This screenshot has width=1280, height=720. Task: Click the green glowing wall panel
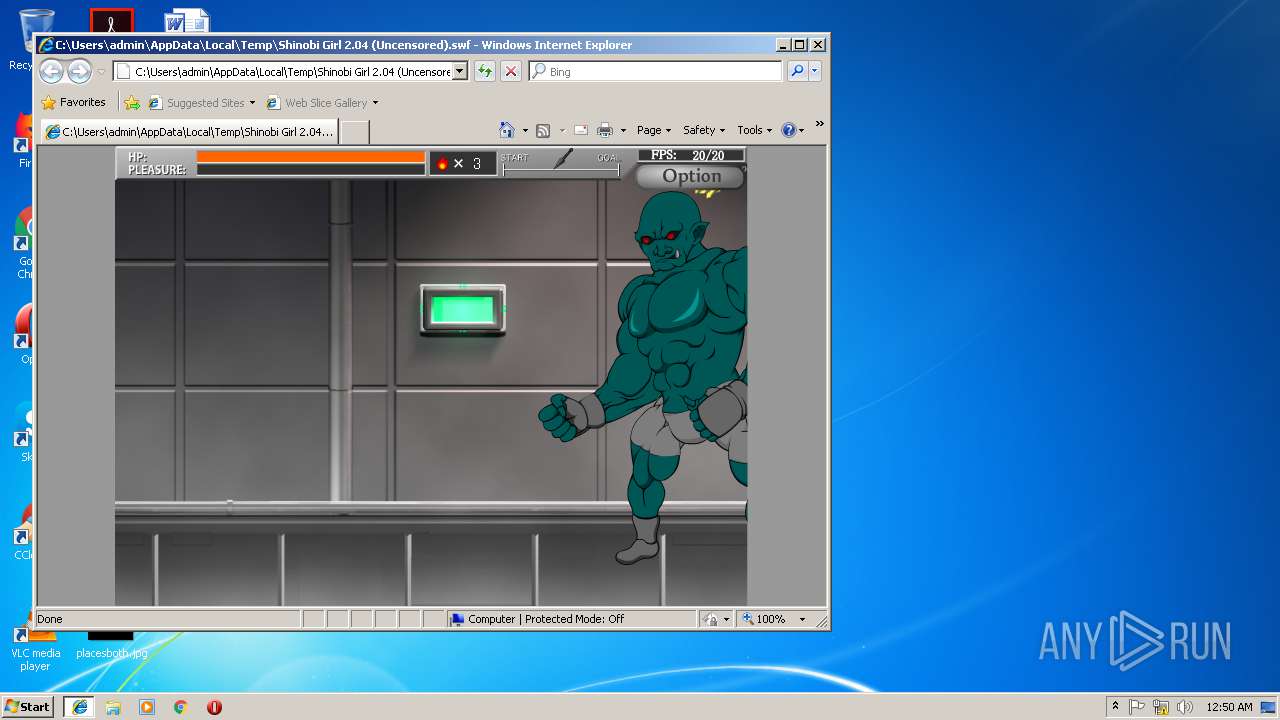tap(462, 309)
